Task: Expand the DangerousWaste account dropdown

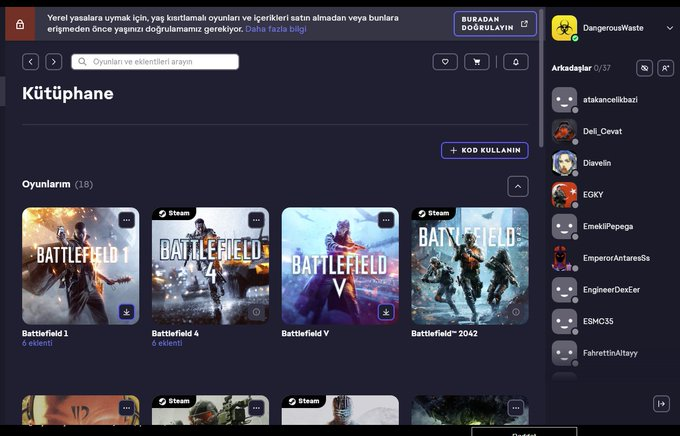Action: tap(670, 28)
